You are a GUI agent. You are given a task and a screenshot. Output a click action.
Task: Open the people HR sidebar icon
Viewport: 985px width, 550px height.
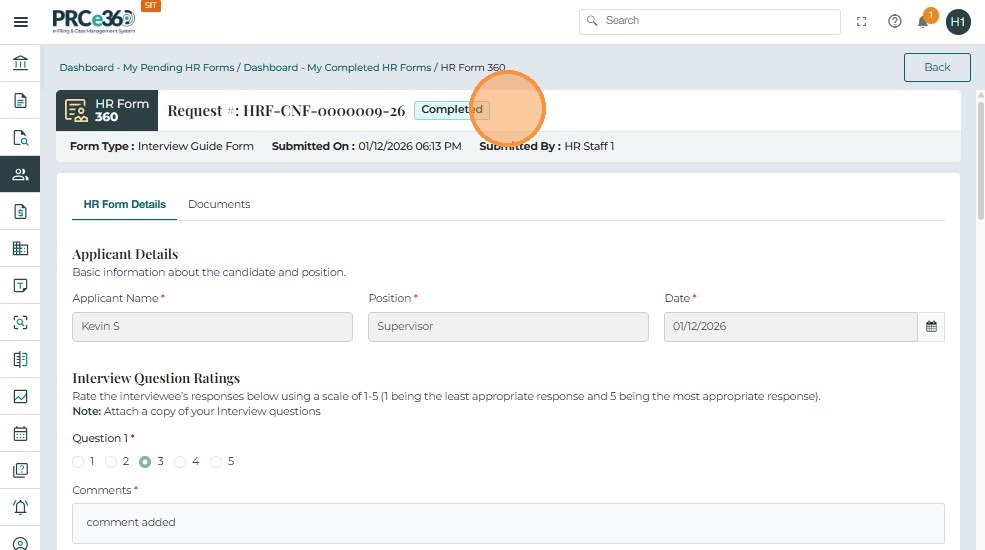[x=20, y=175]
